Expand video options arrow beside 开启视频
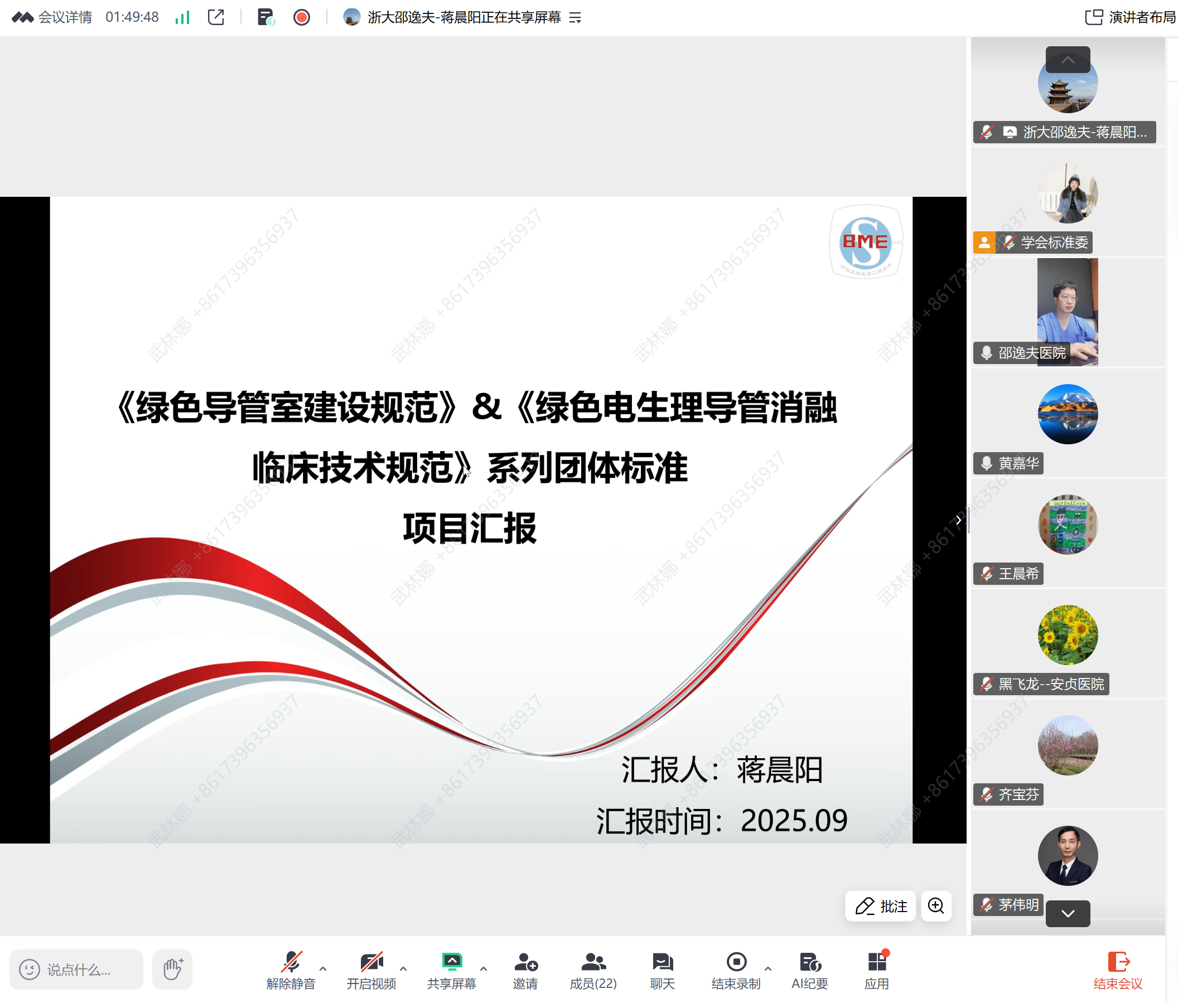 [x=403, y=969]
